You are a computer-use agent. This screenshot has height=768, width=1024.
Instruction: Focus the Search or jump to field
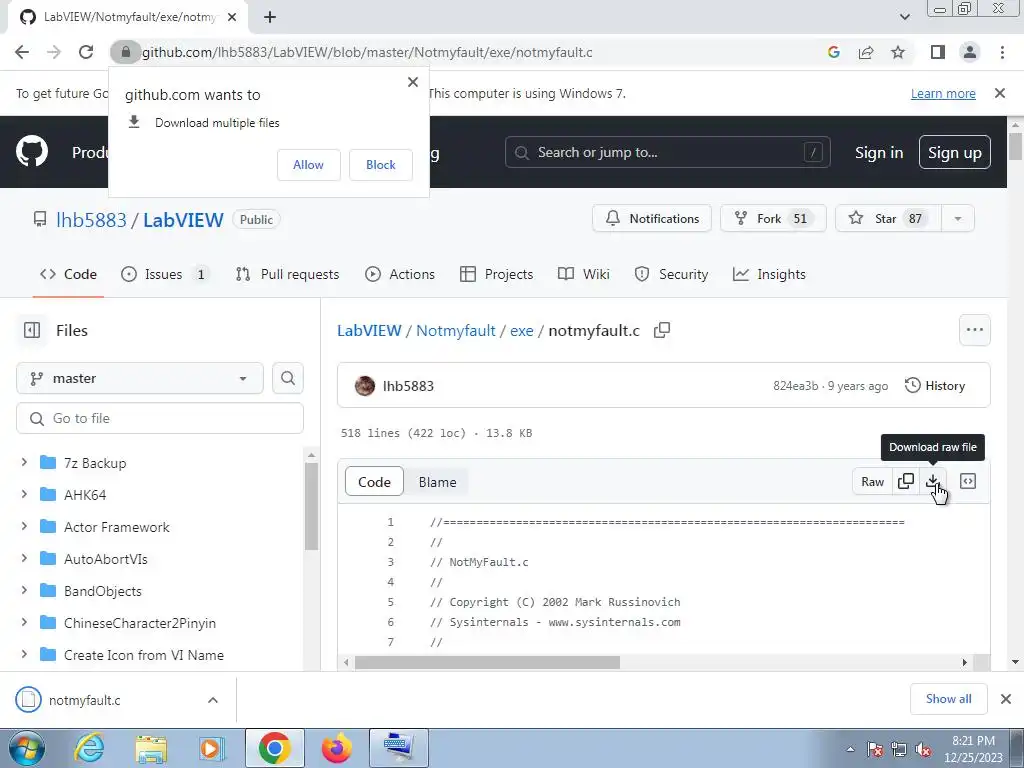(667, 152)
